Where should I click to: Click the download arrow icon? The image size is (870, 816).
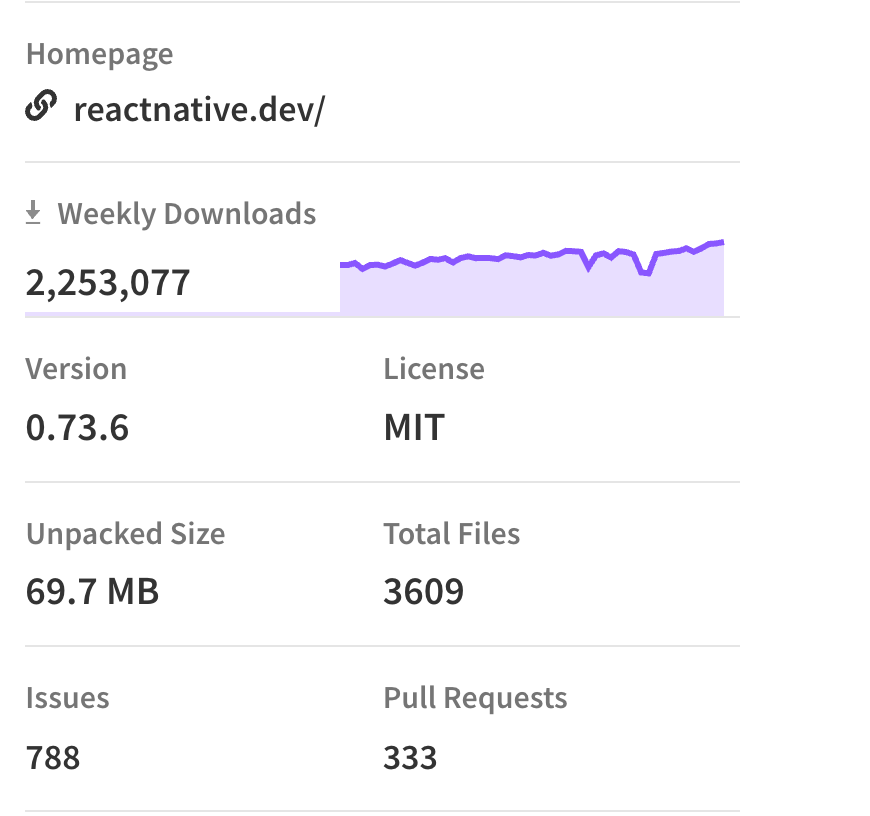click(x=33, y=213)
